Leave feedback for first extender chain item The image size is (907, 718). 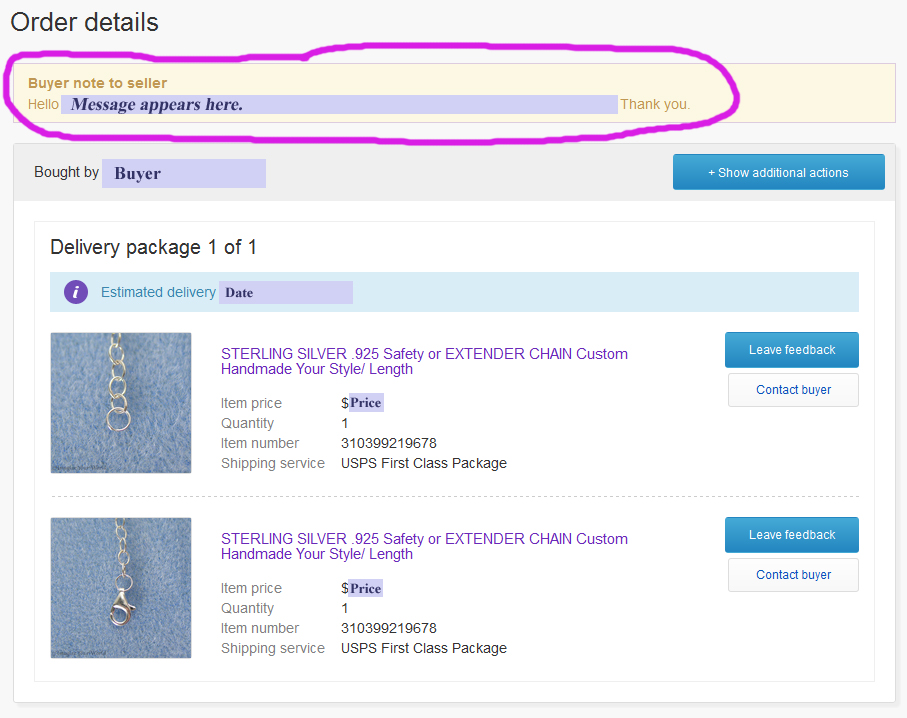click(x=792, y=349)
